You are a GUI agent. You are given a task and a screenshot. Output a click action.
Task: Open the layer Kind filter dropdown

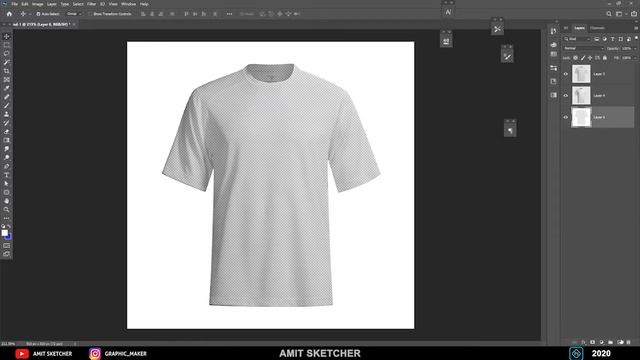(577, 39)
